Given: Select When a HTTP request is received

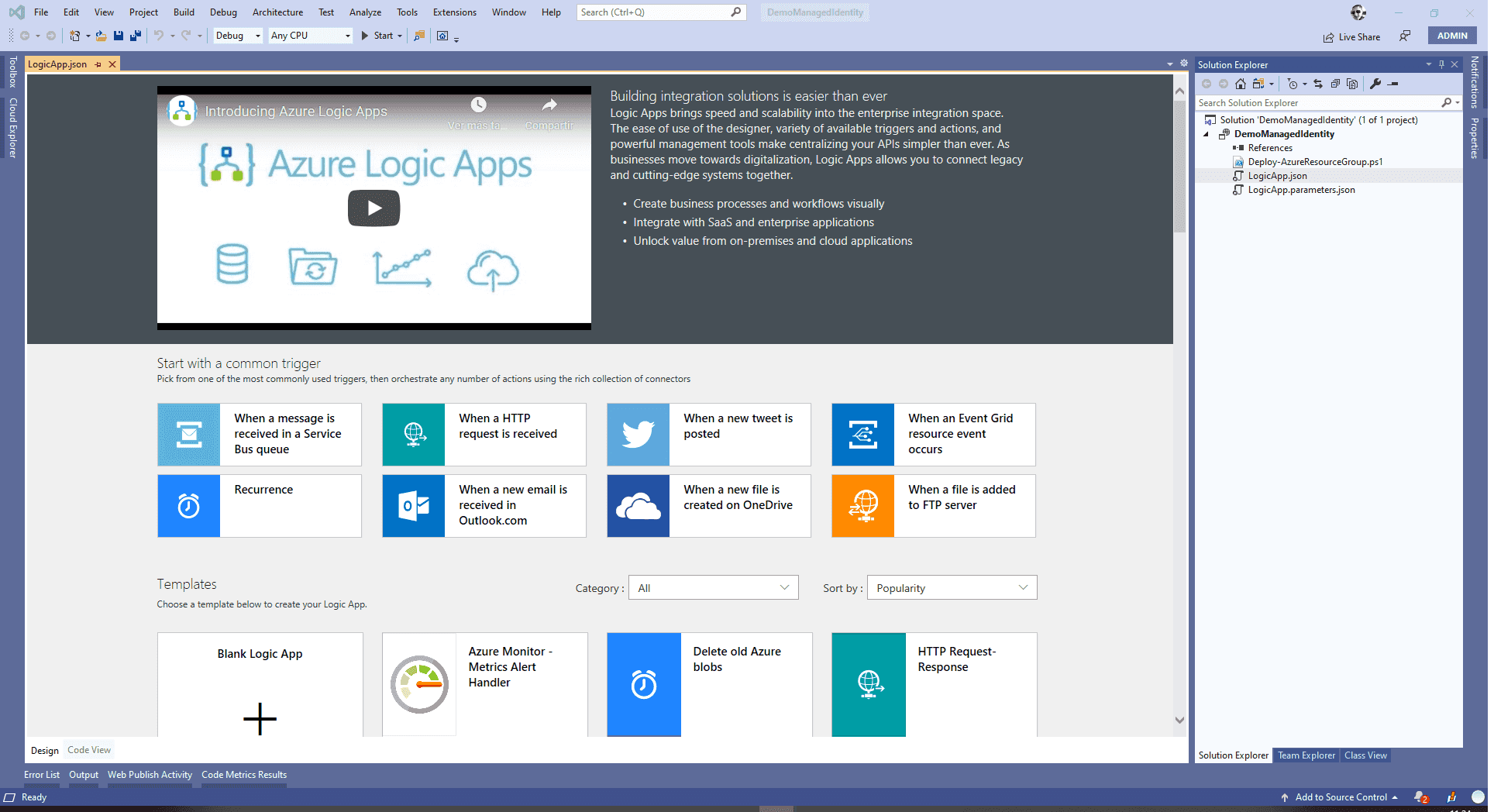Looking at the screenshot, I should click(x=484, y=435).
